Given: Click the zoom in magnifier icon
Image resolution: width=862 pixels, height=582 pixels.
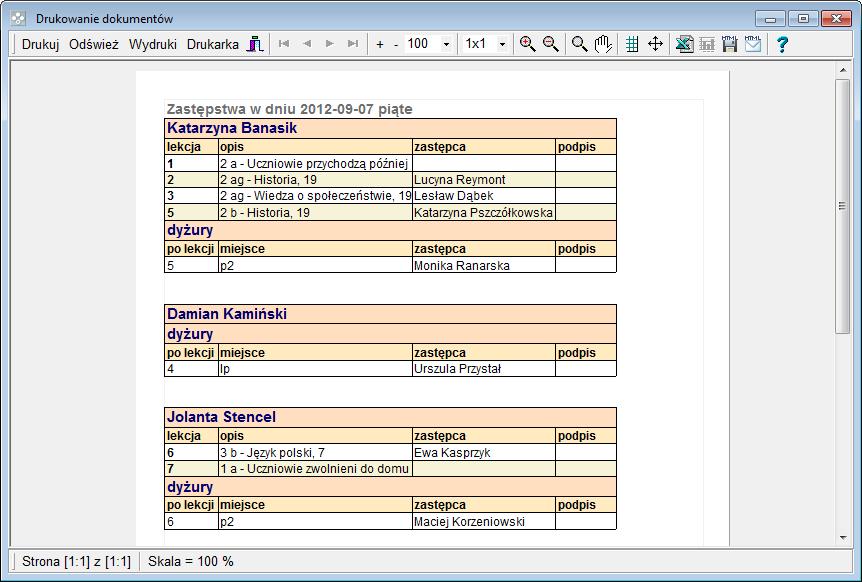Looking at the screenshot, I should pyautogui.click(x=528, y=44).
